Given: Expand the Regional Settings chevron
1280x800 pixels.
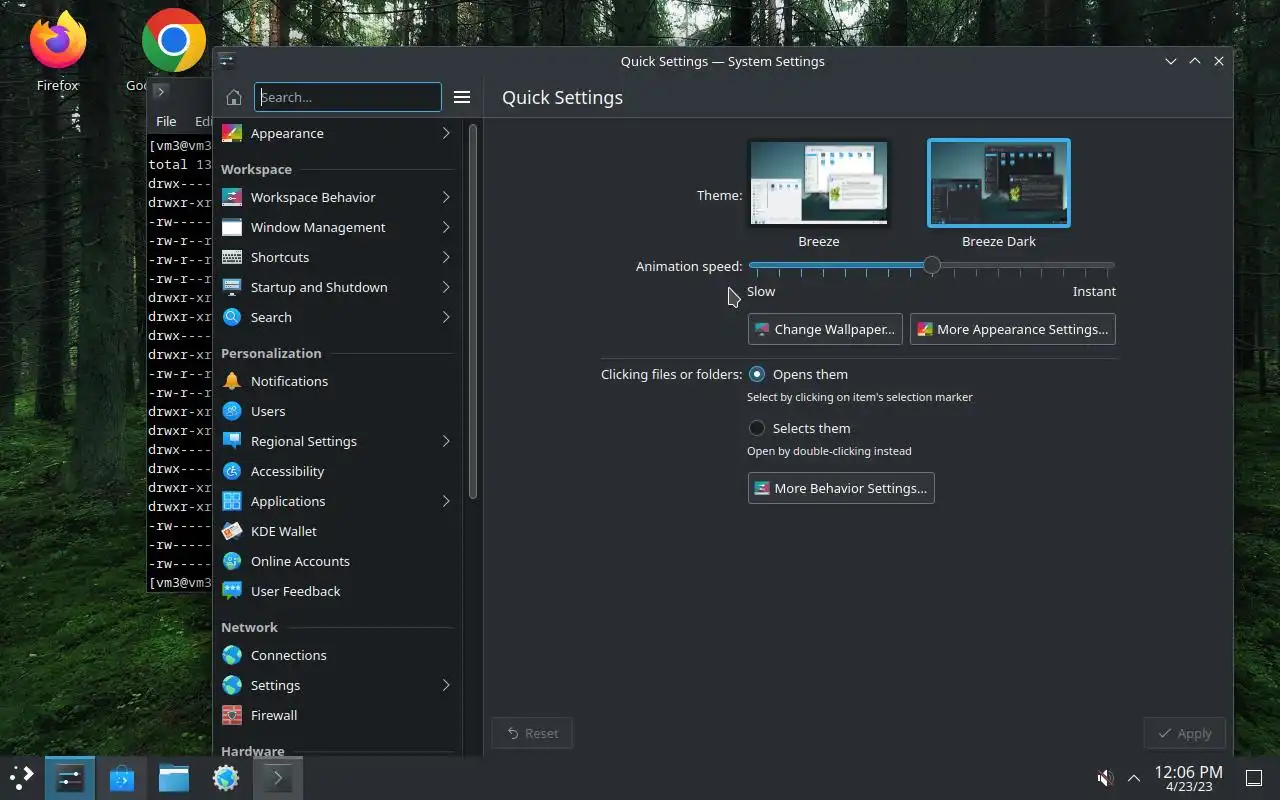Looking at the screenshot, I should click(x=446, y=441).
